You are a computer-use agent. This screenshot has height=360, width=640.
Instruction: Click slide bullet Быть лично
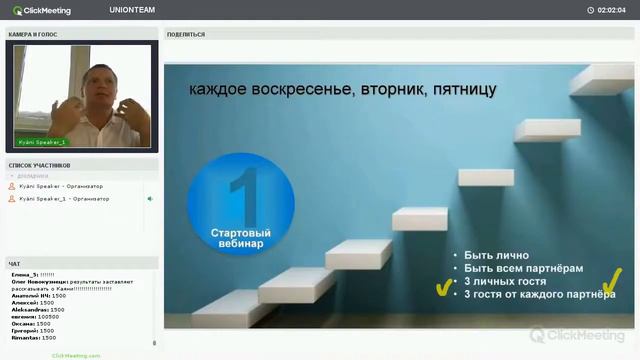click(x=496, y=256)
